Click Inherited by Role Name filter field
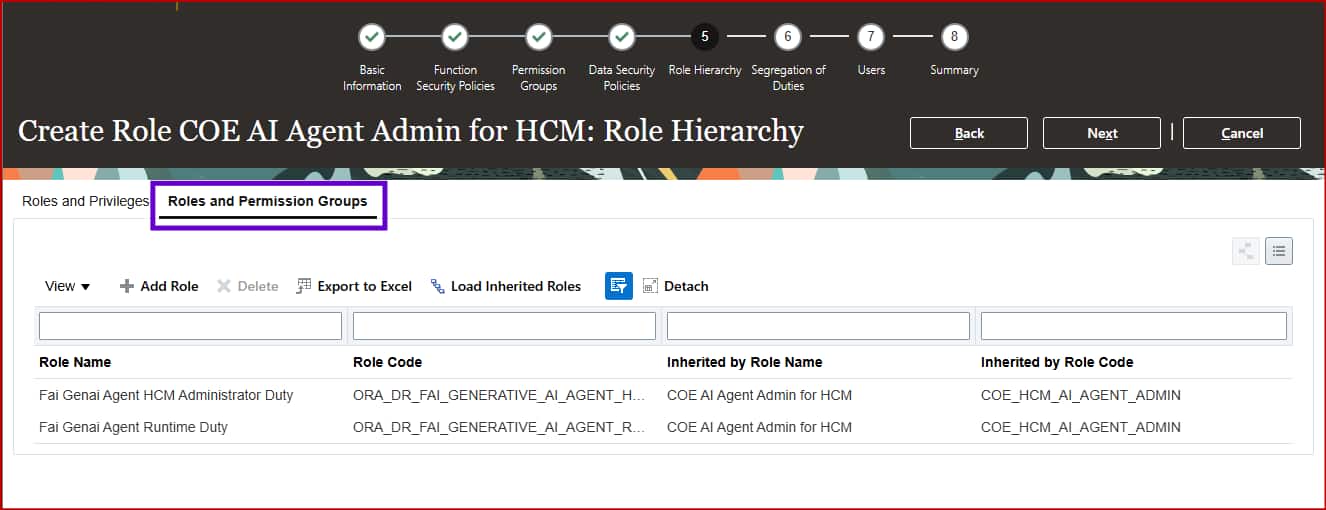1326x510 pixels. (x=818, y=326)
